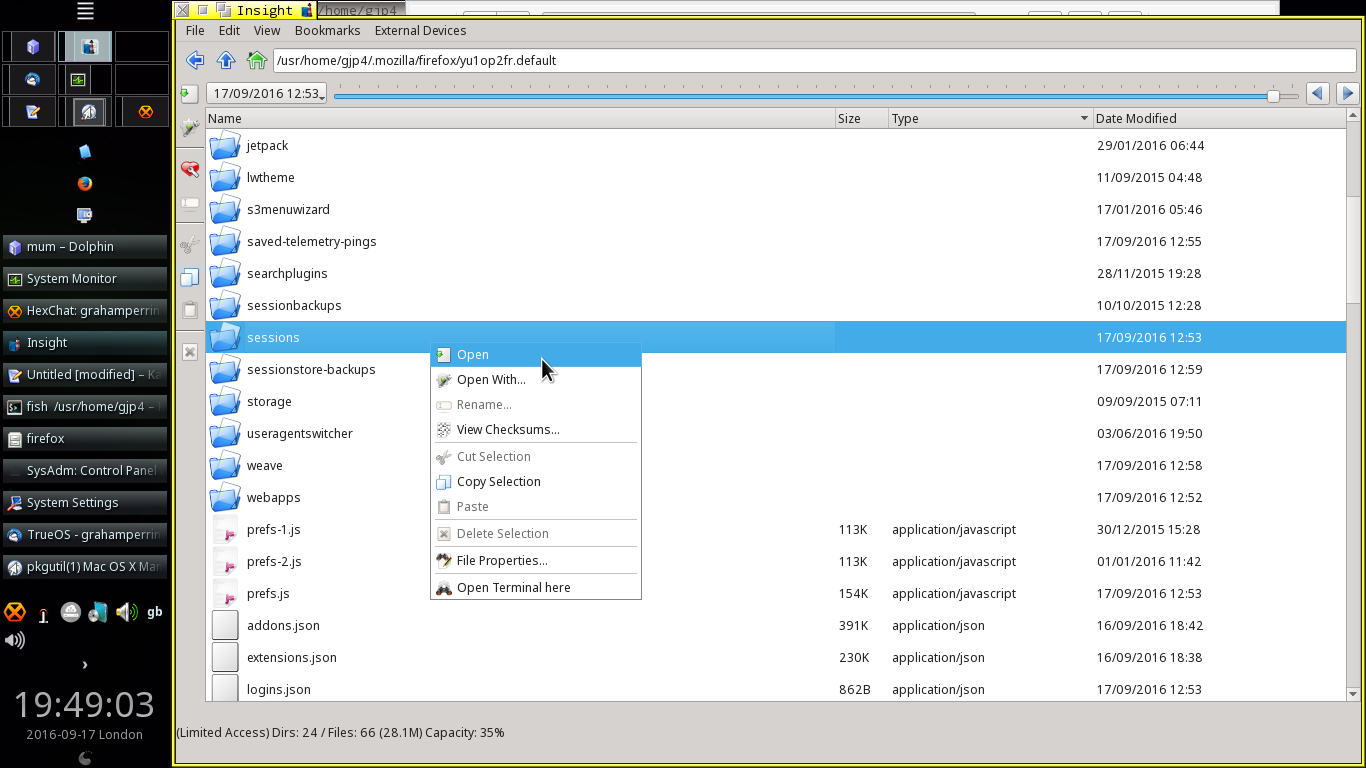Image resolution: width=1366 pixels, height=768 pixels.
Task: Switch to fish /usr/home/gjp4 terminal task
Action: tap(85, 407)
